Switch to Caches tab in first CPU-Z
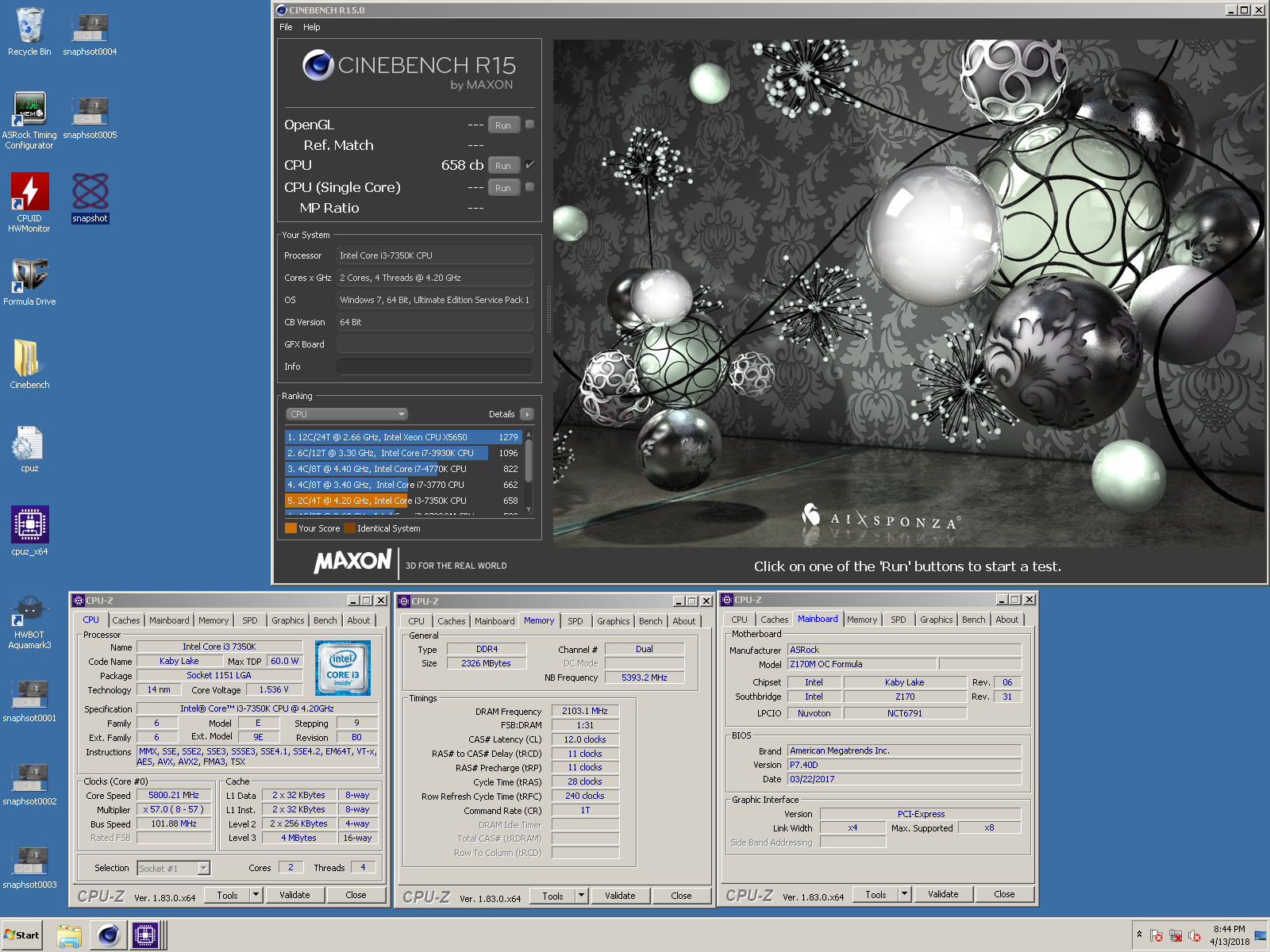 coord(126,620)
